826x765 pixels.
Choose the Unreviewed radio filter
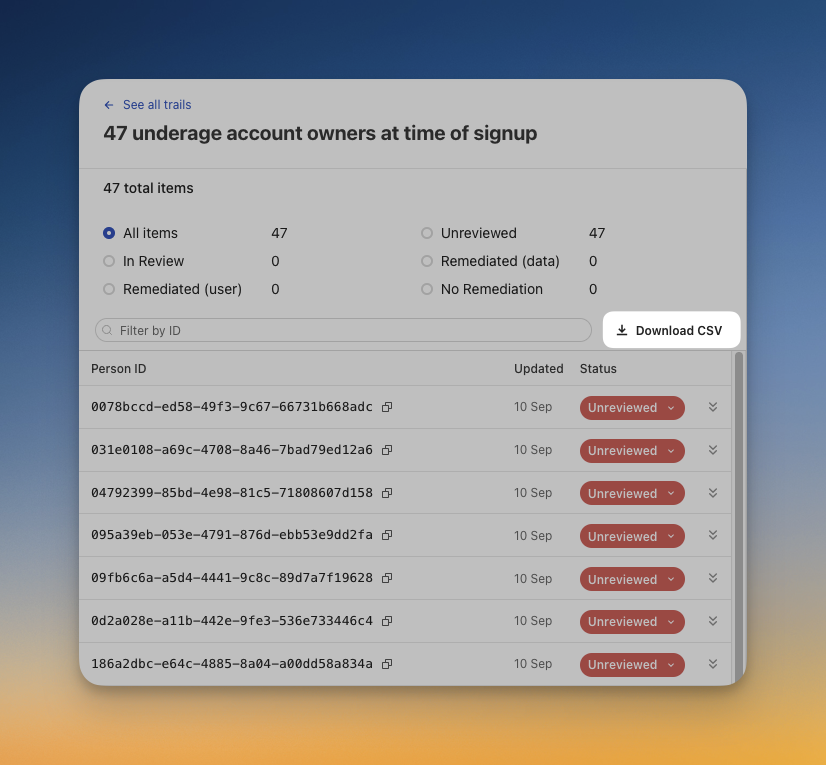[x=427, y=233]
